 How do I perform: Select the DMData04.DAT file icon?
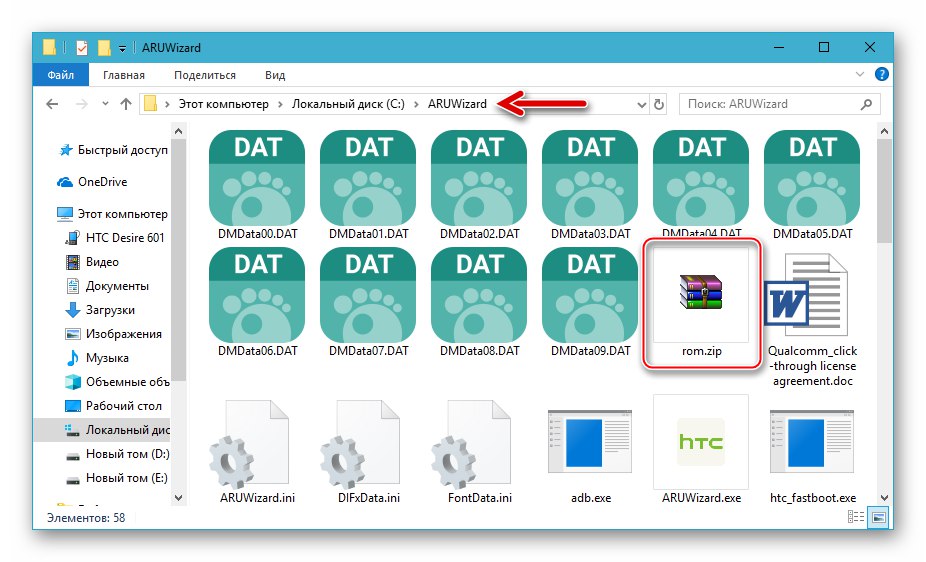tap(701, 178)
